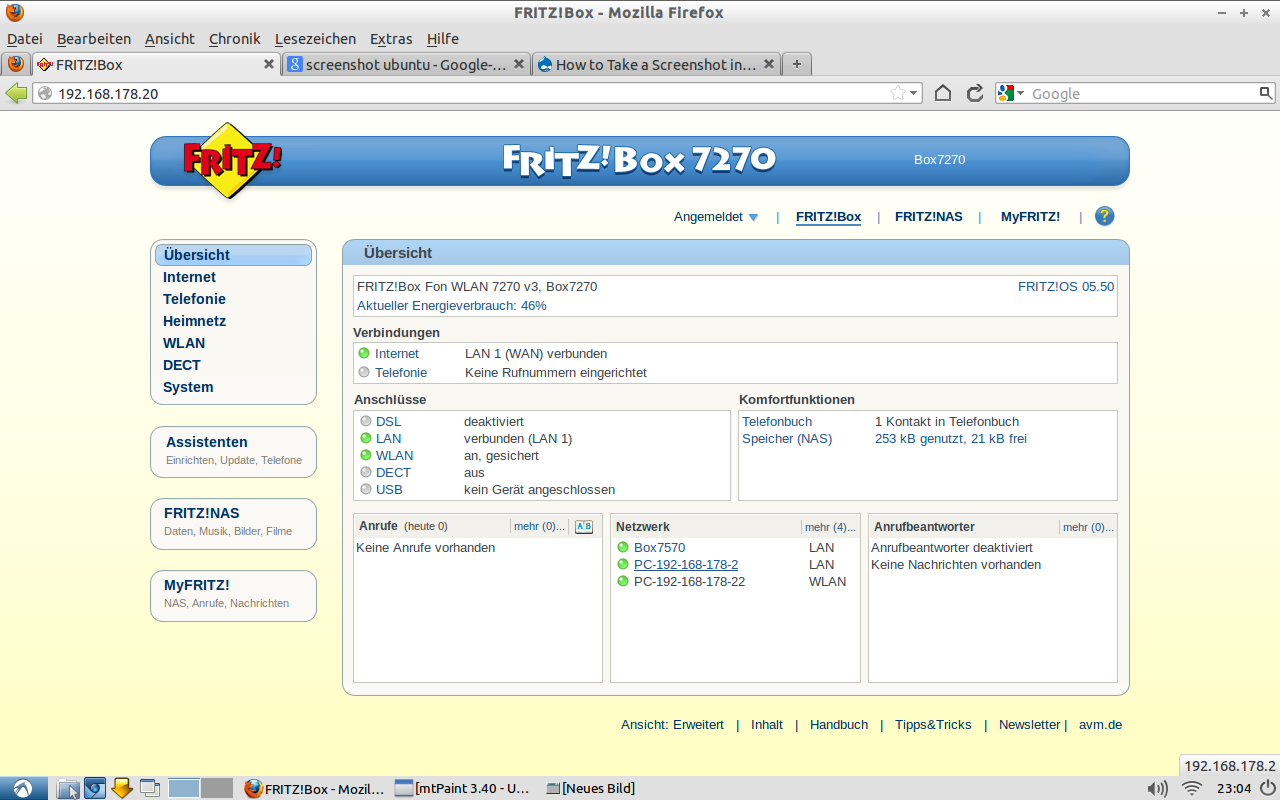Select System in the sidebar
The width and height of the screenshot is (1280, 800).
[188, 387]
